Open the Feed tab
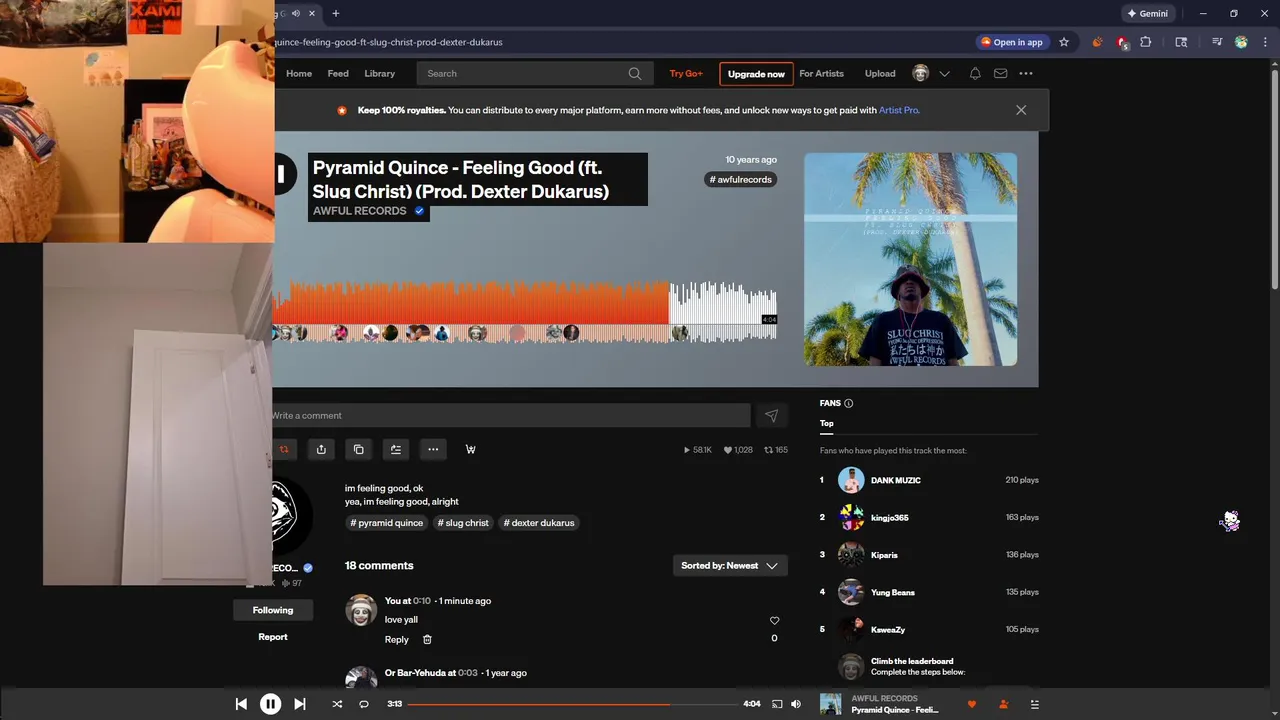 click(338, 73)
